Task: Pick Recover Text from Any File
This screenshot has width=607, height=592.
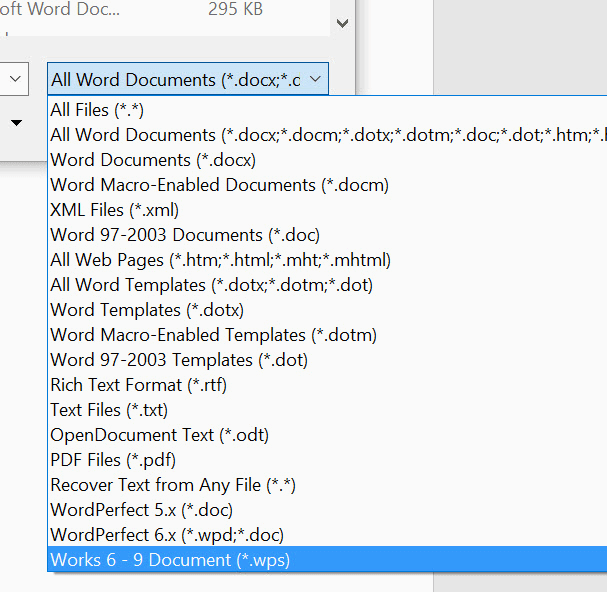Action: pyautogui.click(x=327, y=485)
